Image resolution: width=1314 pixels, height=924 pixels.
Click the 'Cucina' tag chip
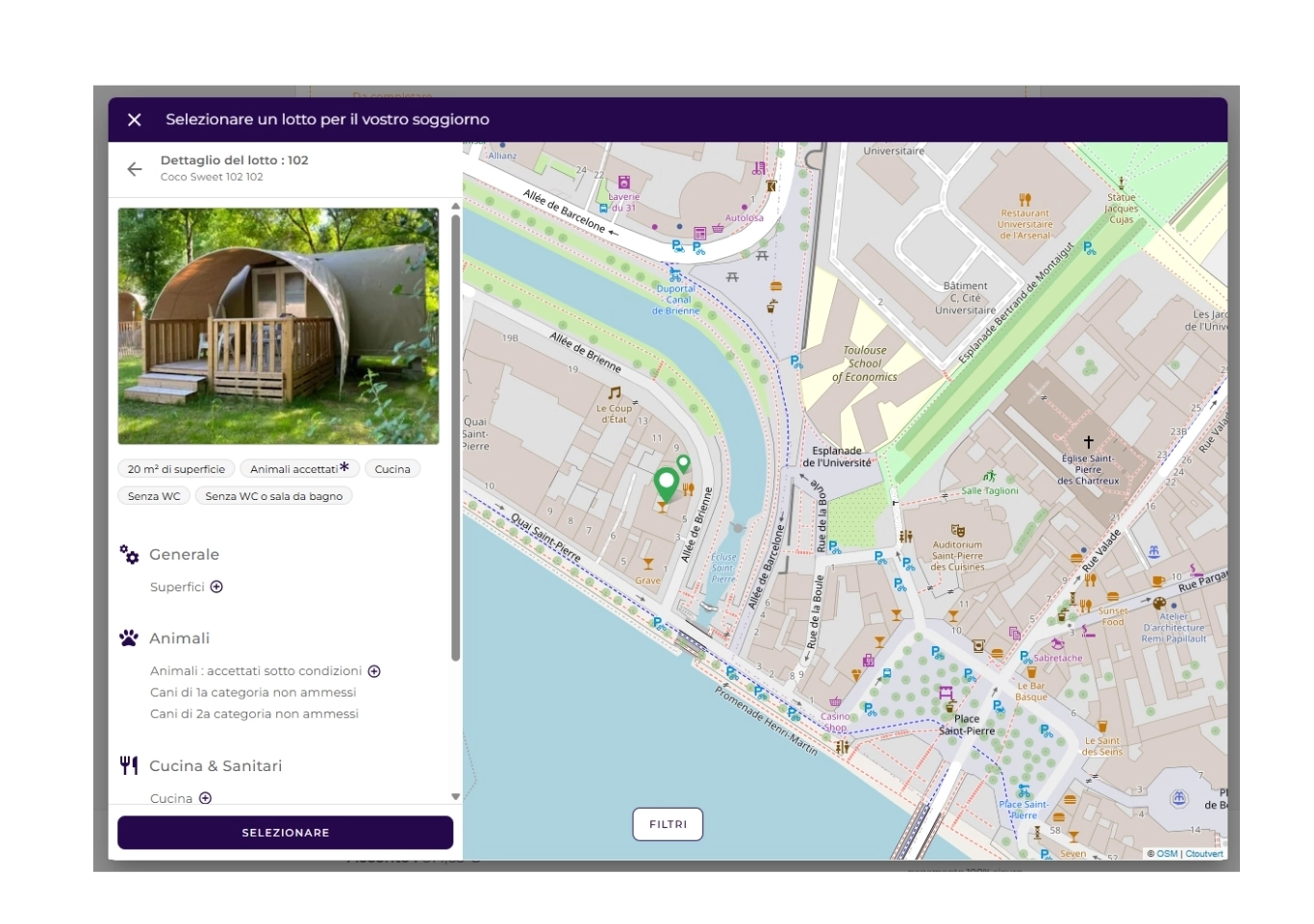(392, 469)
